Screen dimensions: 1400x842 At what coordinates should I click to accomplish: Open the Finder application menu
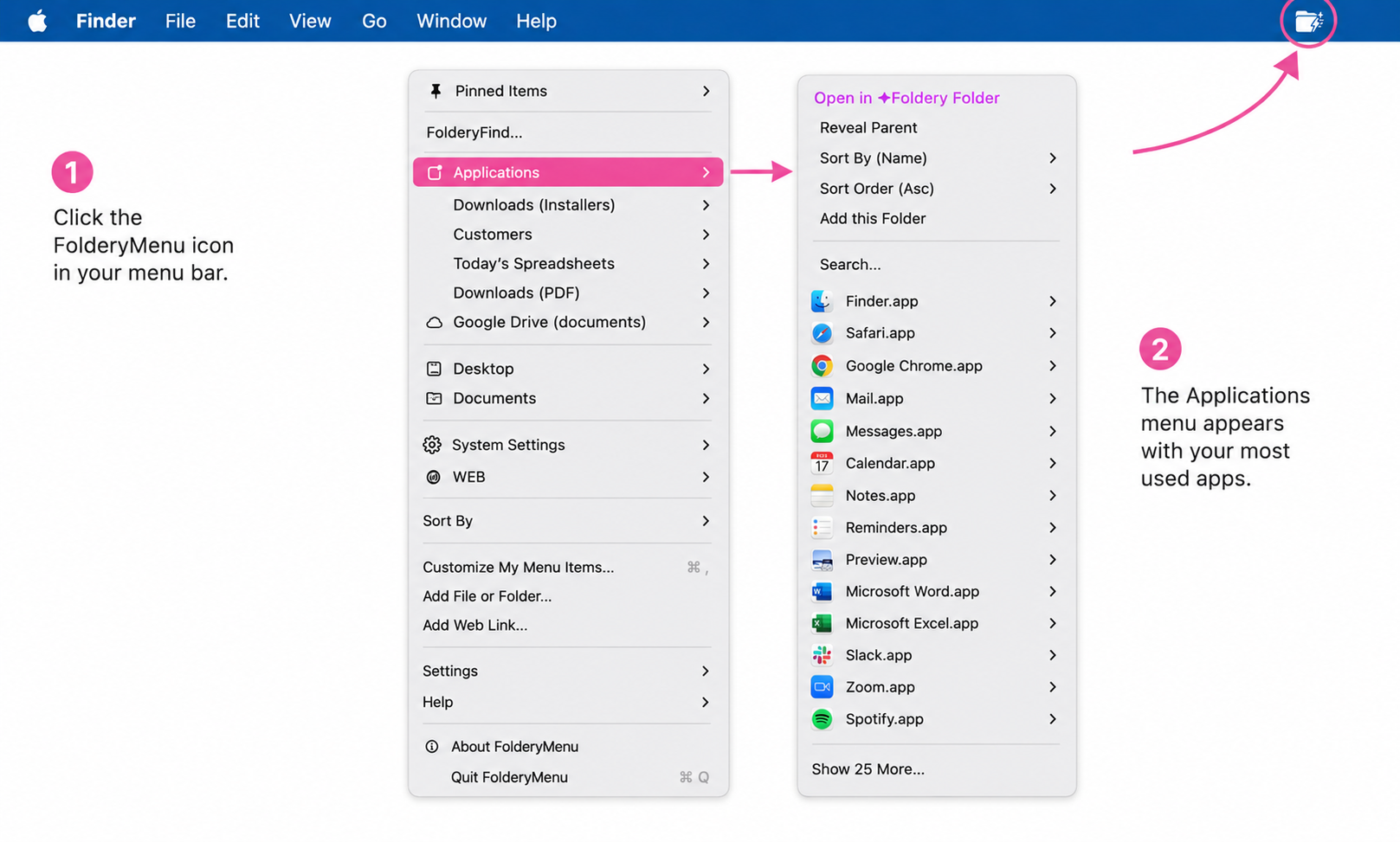point(106,21)
